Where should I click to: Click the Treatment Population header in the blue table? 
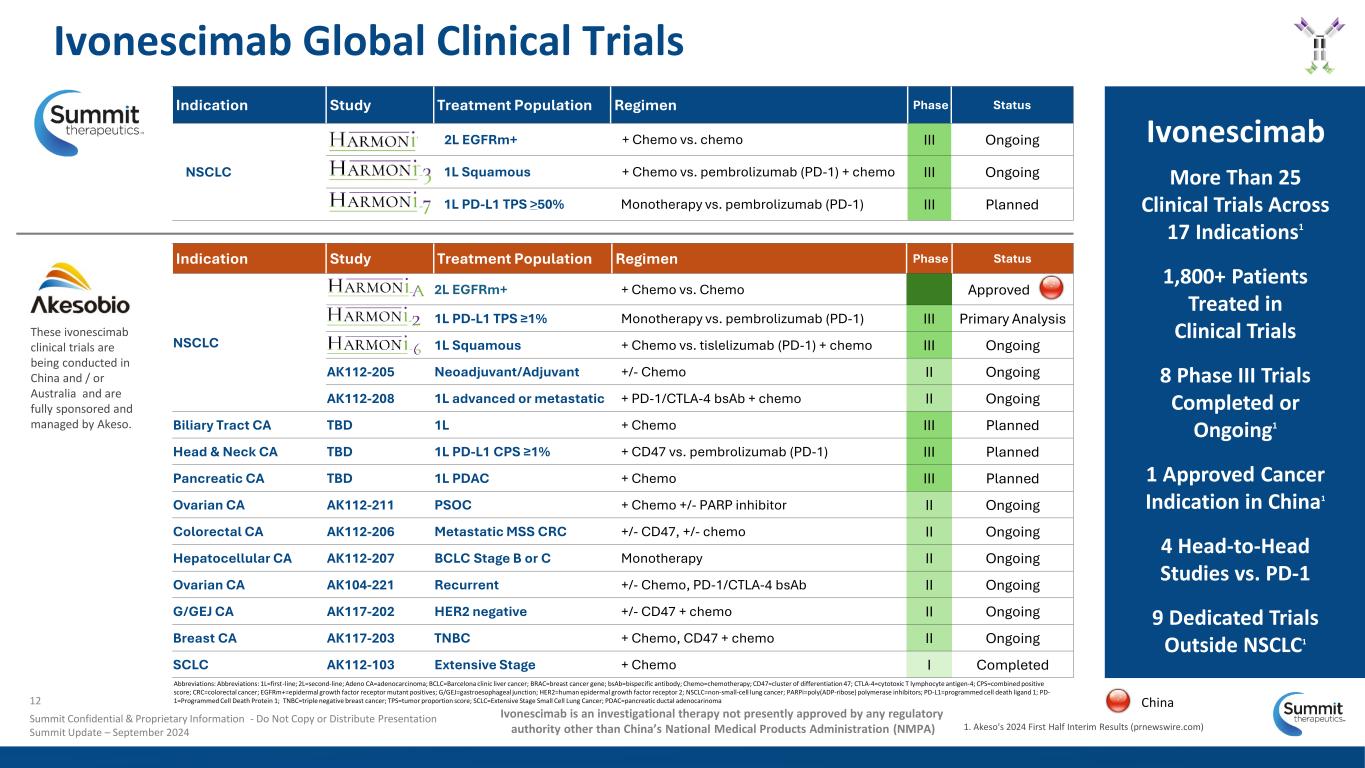pyautogui.click(x=514, y=105)
